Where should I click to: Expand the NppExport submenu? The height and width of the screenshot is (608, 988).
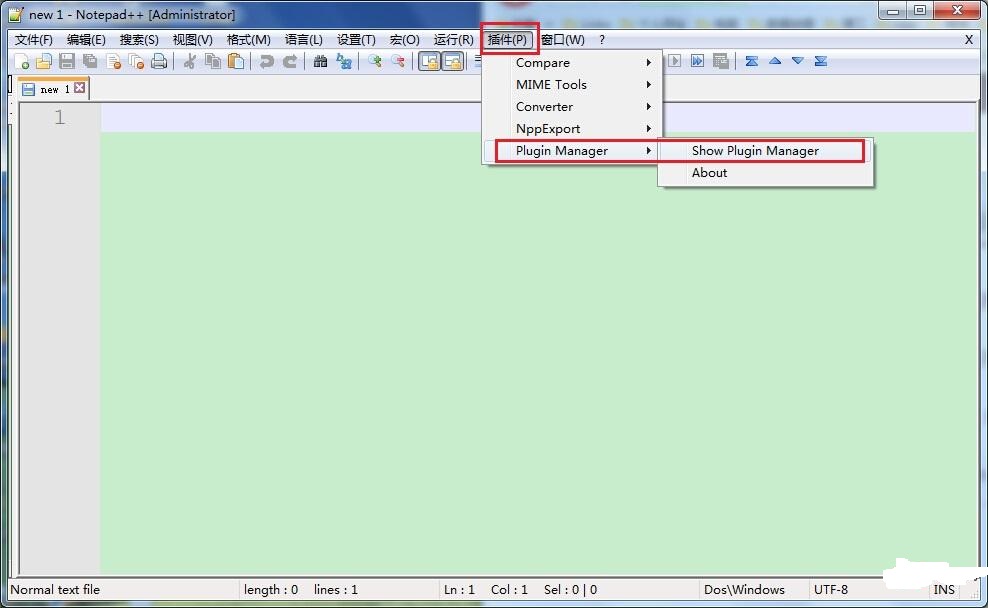(572, 129)
